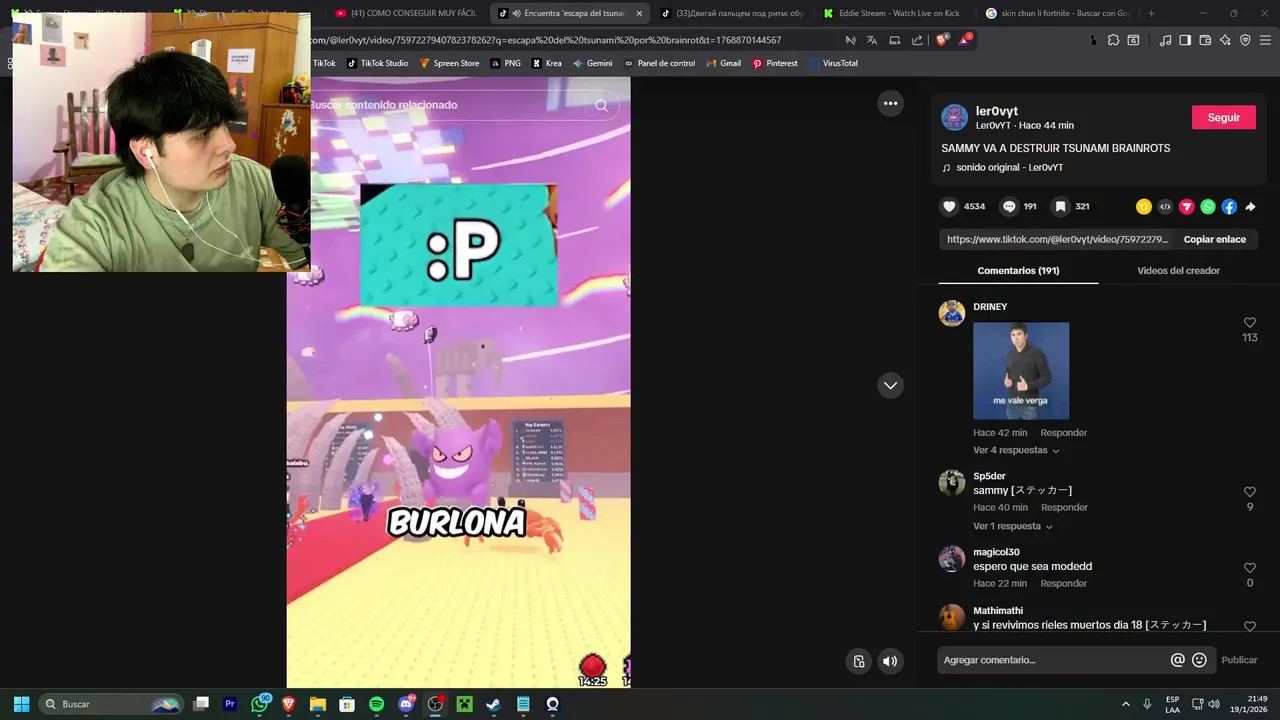The height and width of the screenshot is (720, 1280).
Task: Click Publicar to post the comment
Action: 1239,660
